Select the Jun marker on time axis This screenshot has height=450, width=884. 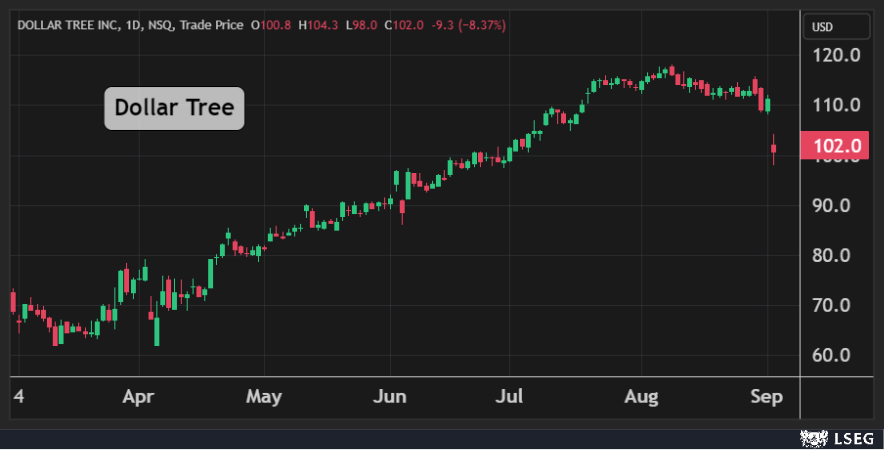(x=390, y=397)
